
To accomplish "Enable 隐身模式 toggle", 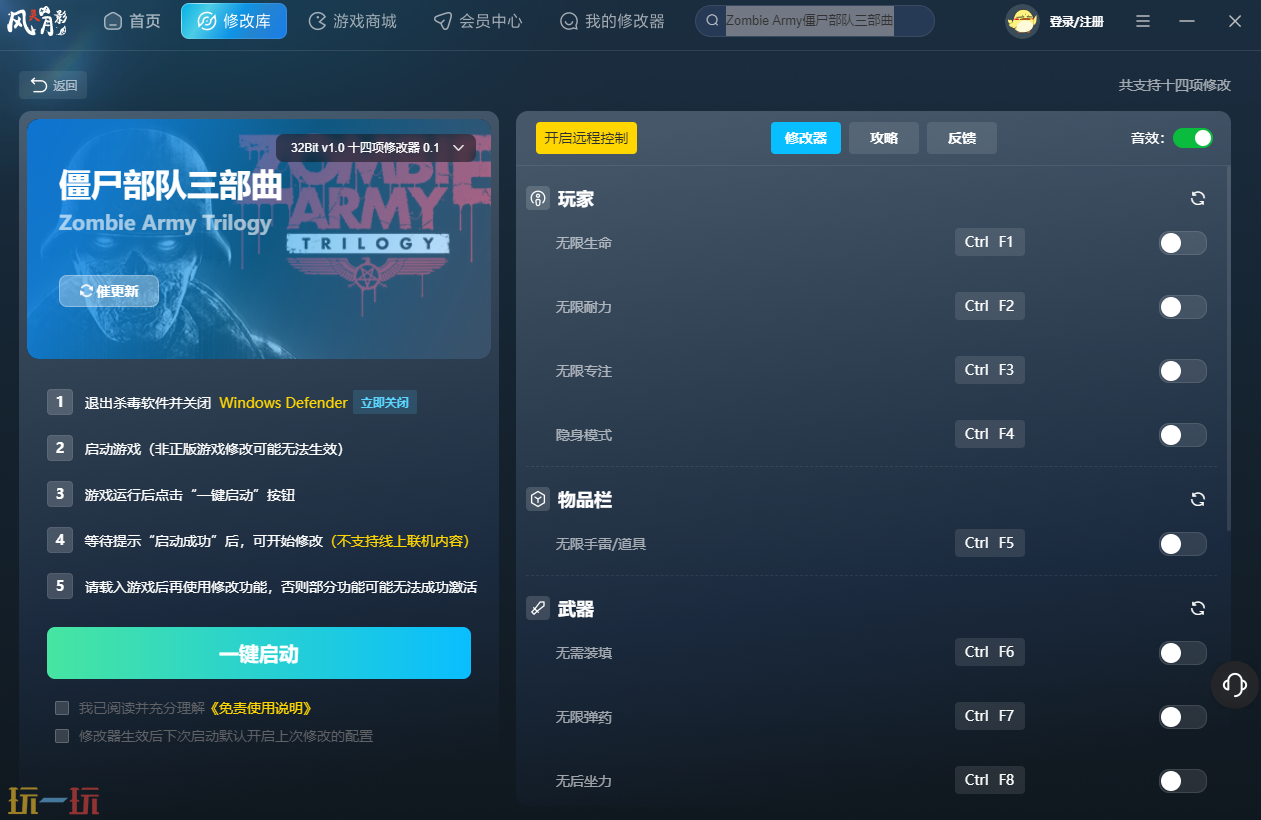I will pyautogui.click(x=1183, y=435).
